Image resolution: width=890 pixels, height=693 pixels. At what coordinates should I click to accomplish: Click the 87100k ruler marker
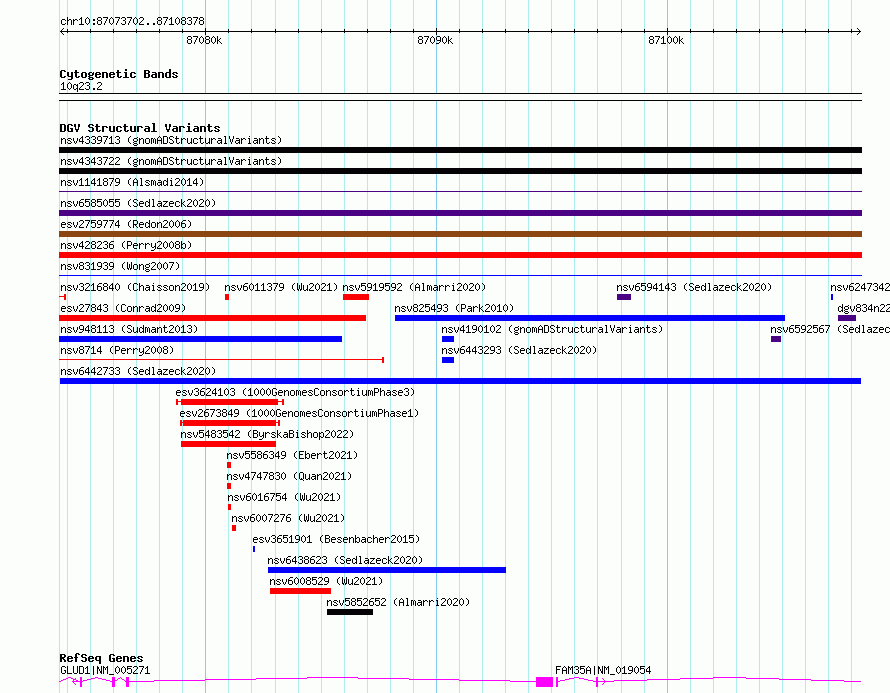coord(666,40)
